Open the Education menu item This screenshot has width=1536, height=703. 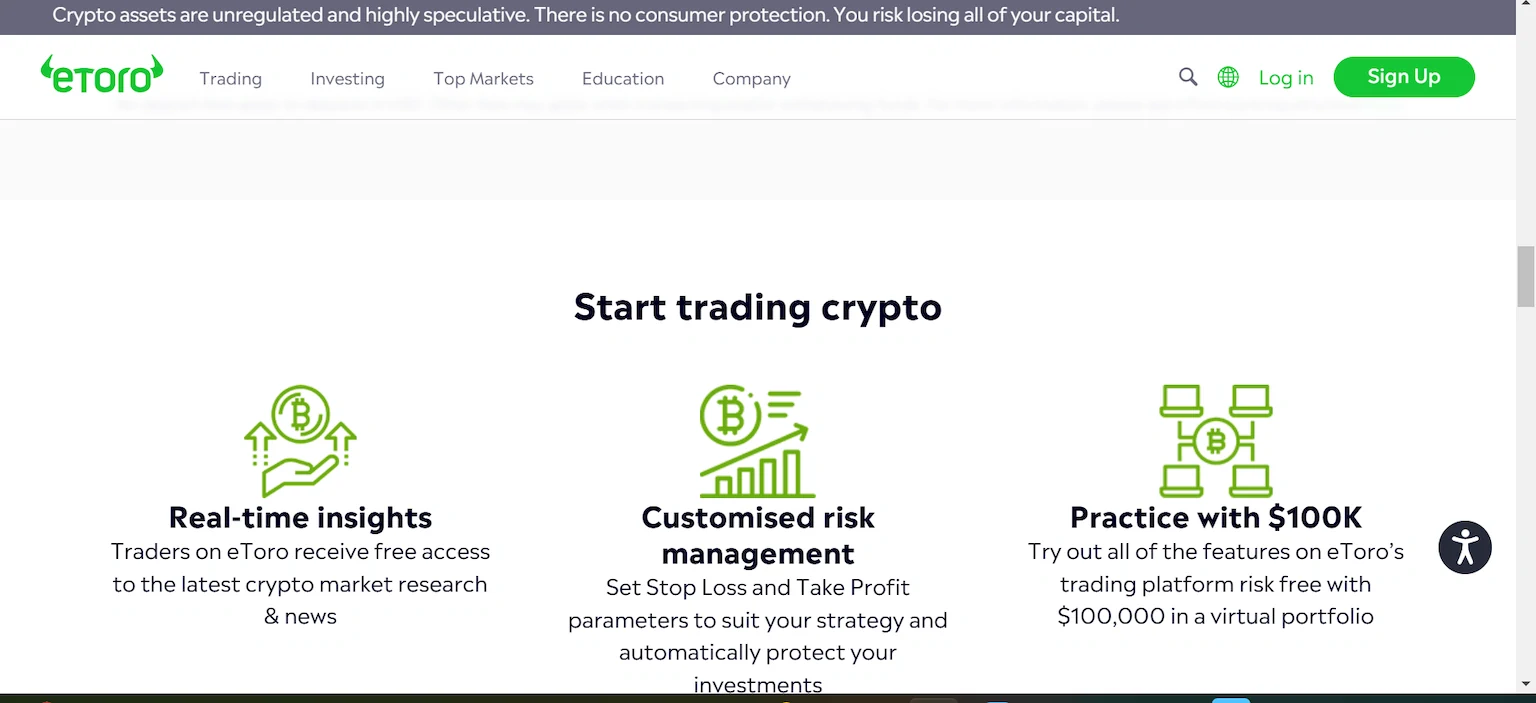coord(623,78)
